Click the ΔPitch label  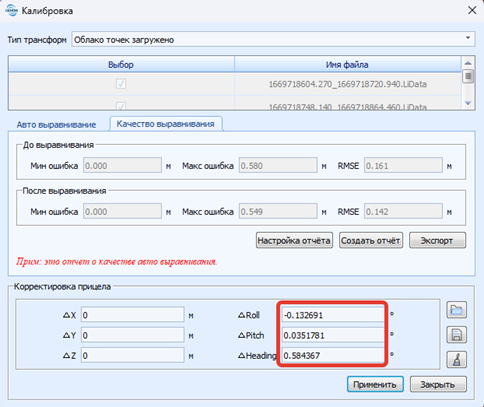251,335
